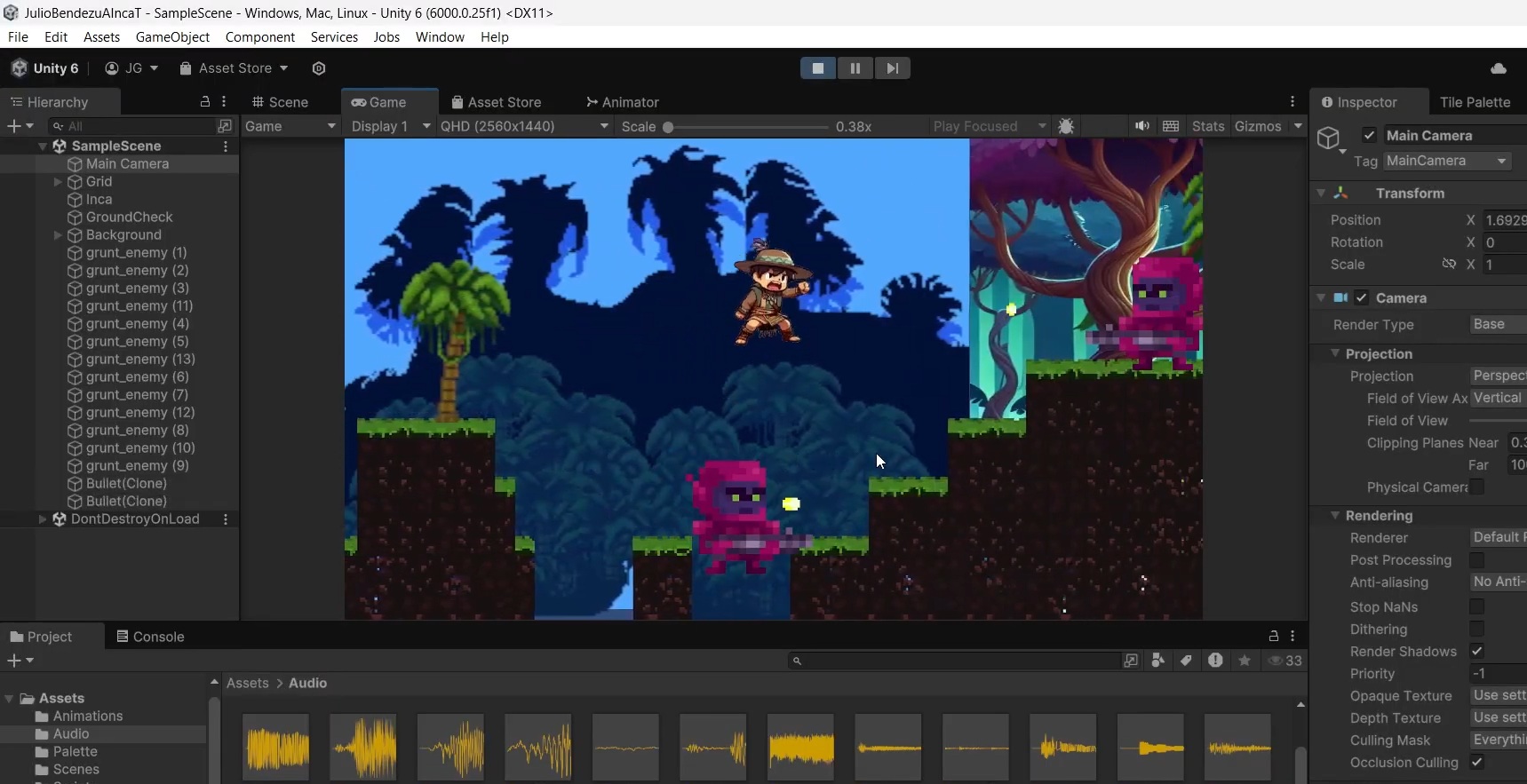Click the game view Scale slider
Screen dimensions: 1527x784
pyautogui.click(x=746, y=127)
